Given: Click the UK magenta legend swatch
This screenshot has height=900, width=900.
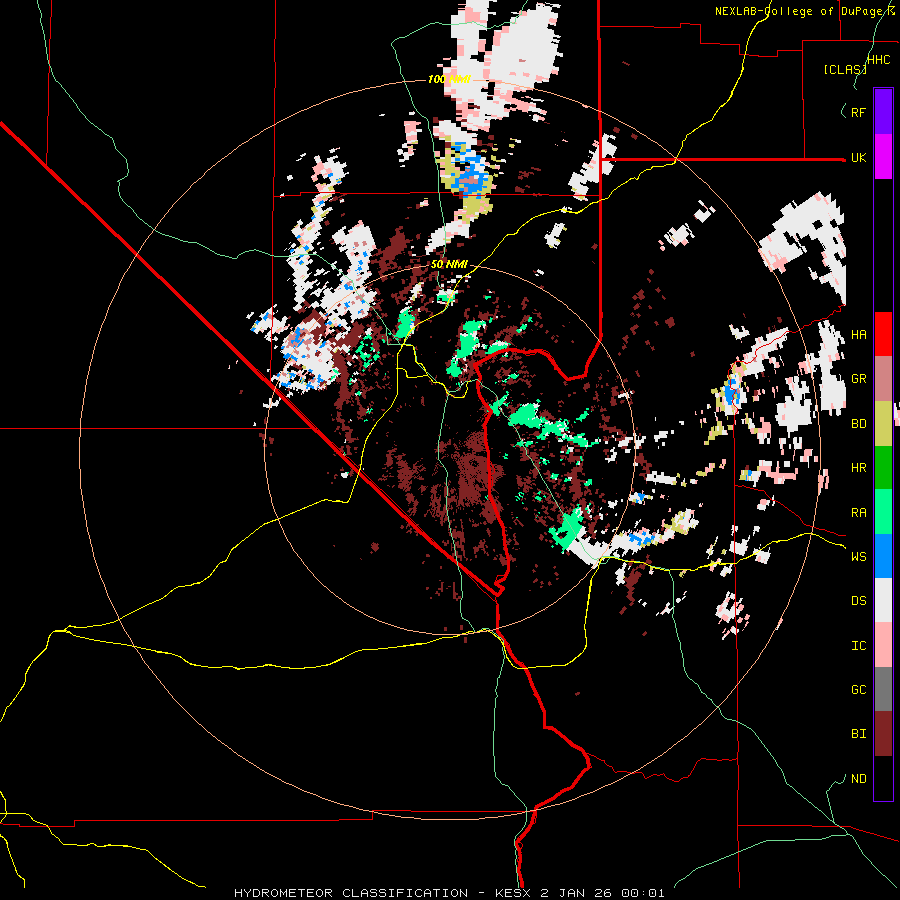Looking at the screenshot, I should click(883, 157).
